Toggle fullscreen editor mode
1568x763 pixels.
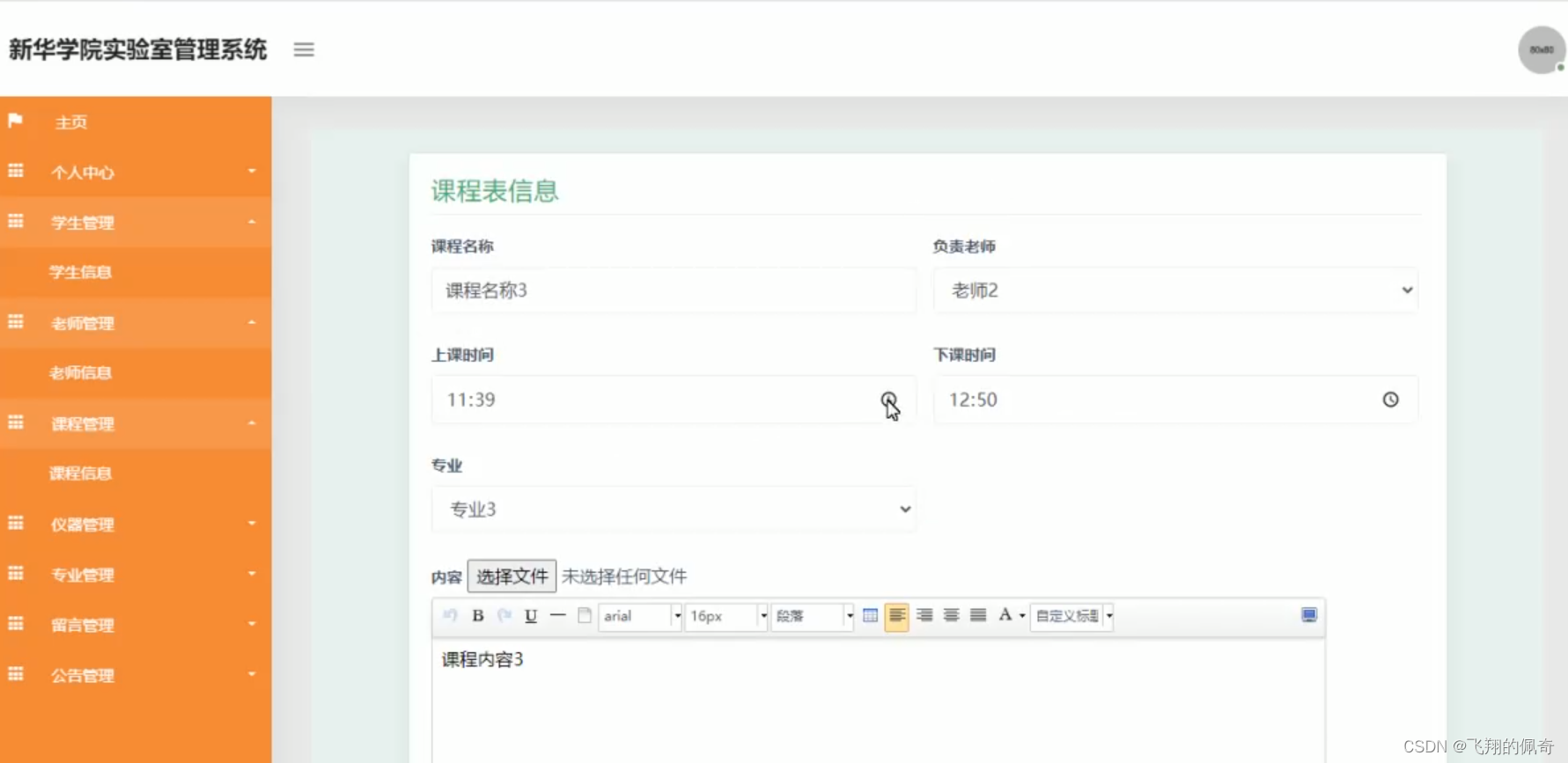[x=1309, y=615]
